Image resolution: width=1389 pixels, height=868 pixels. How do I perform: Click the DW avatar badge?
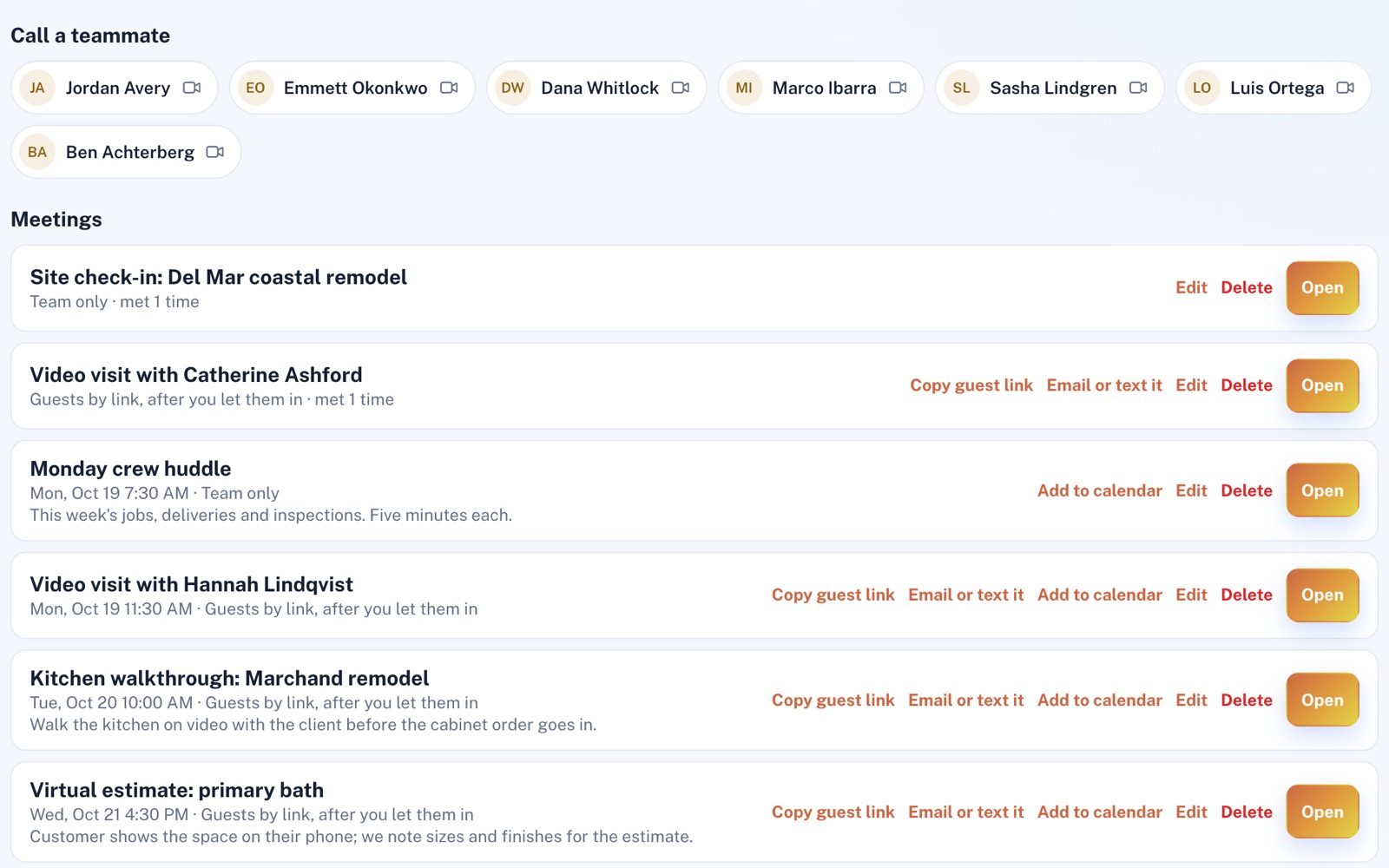[513, 88]
